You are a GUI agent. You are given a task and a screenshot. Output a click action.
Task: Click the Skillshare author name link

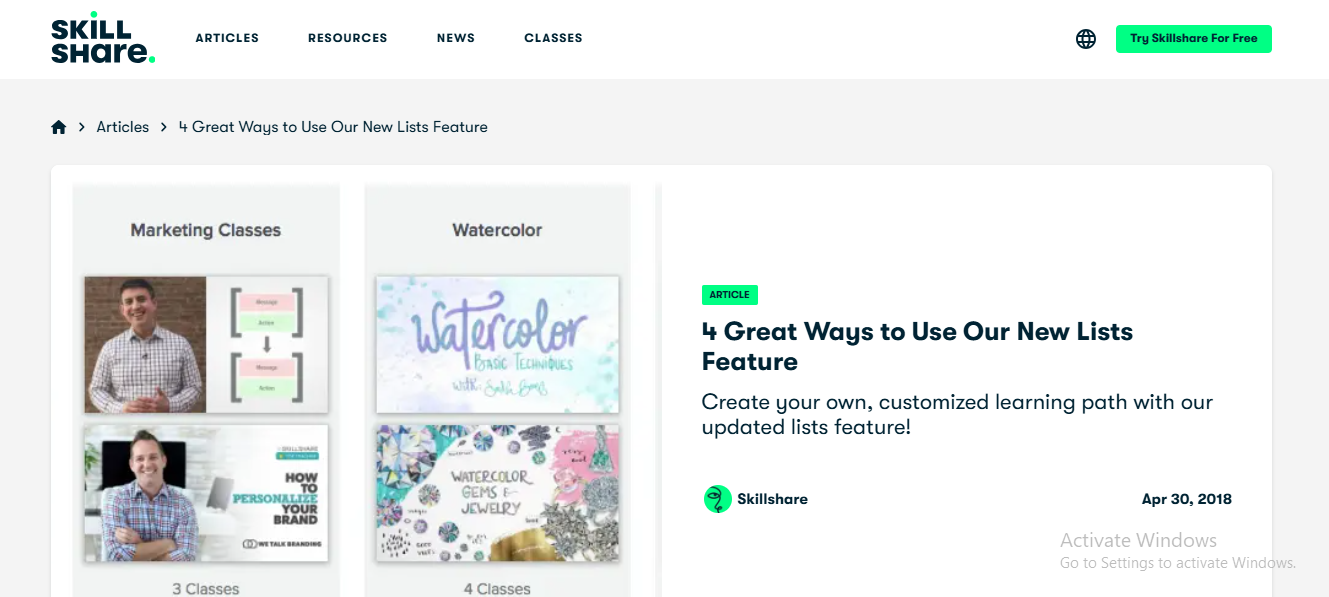point(774,498)
